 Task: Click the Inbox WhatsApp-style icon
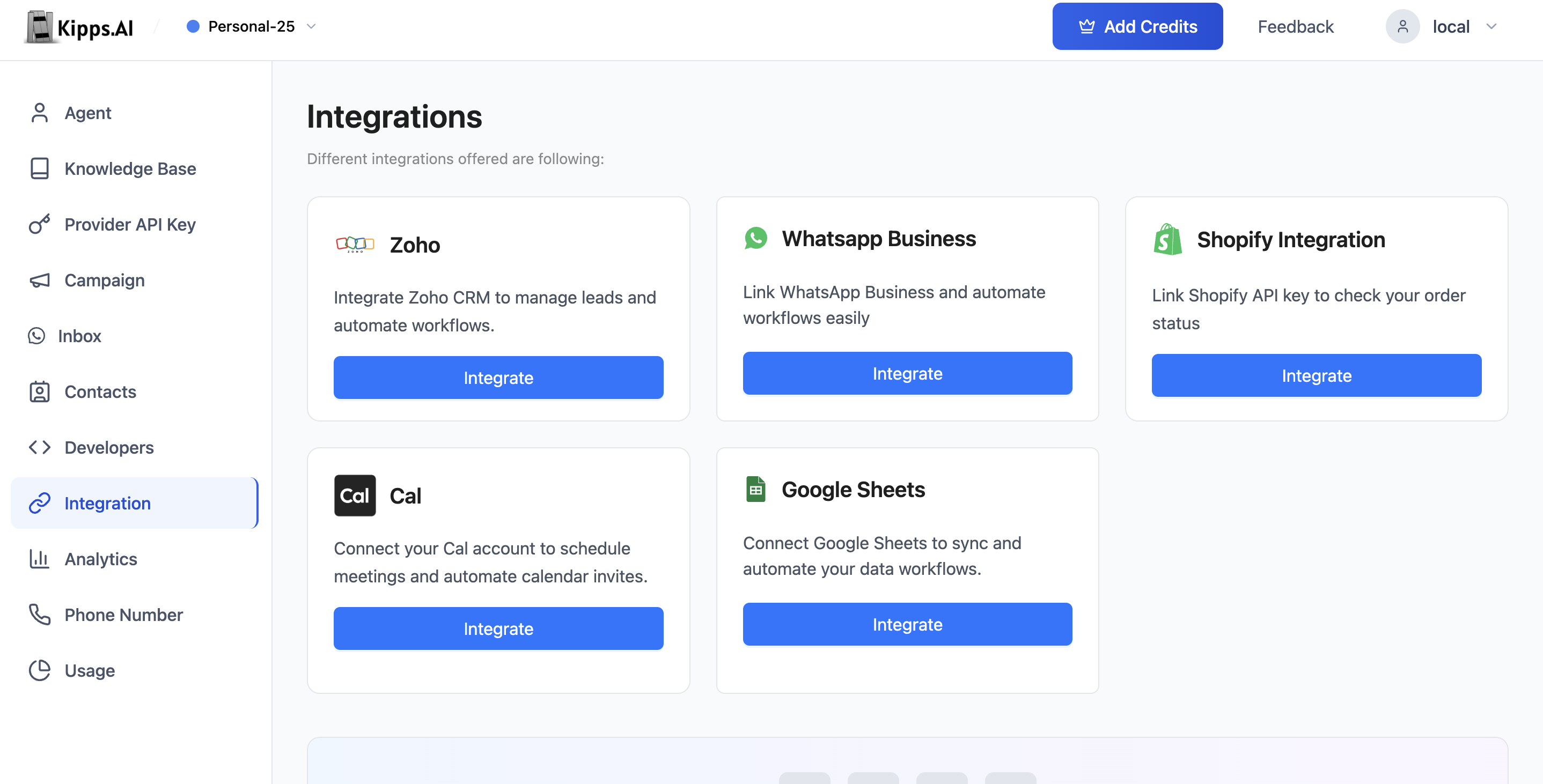click(x=36, y=335)
